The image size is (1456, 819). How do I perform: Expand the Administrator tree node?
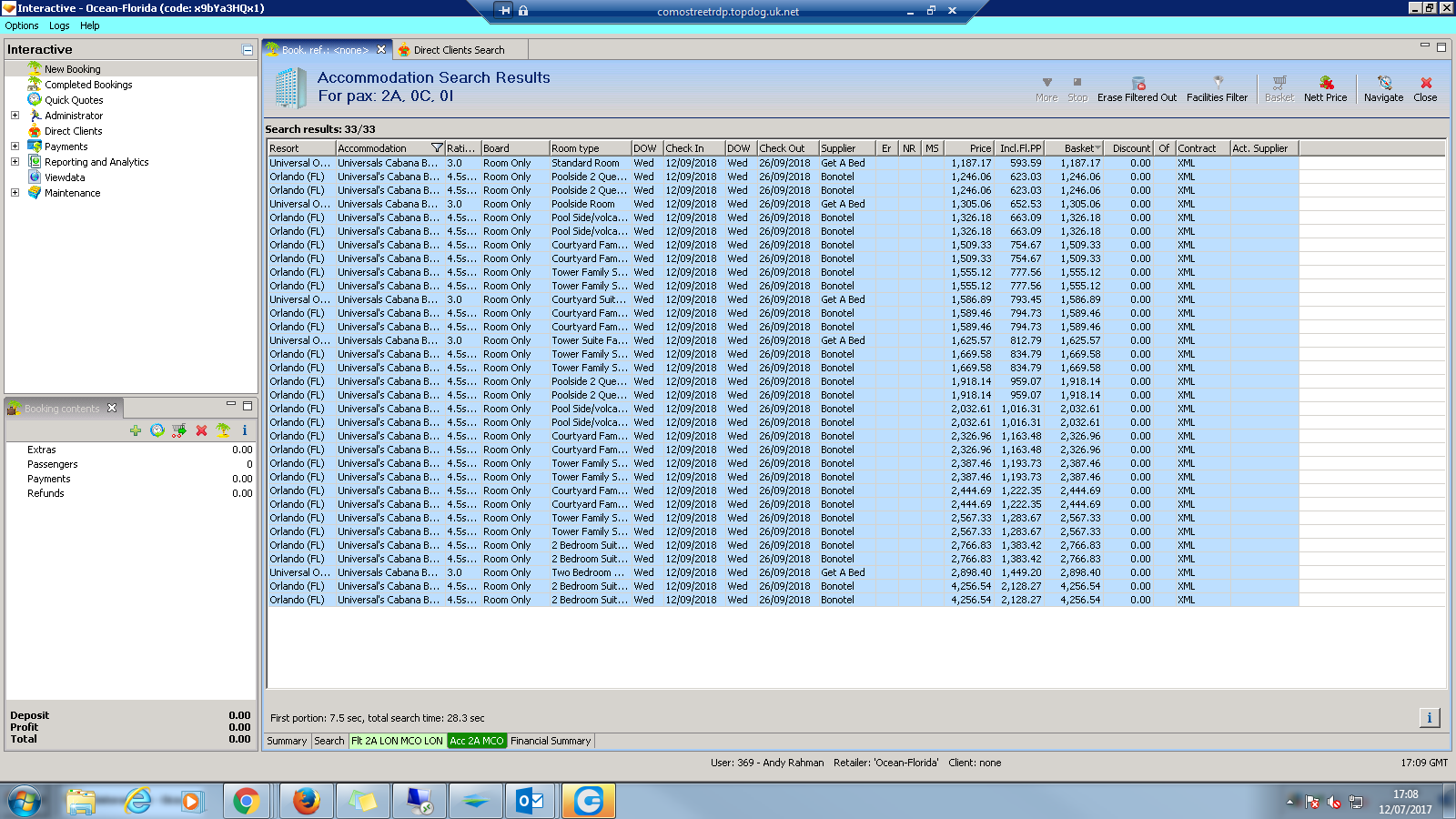15,116
